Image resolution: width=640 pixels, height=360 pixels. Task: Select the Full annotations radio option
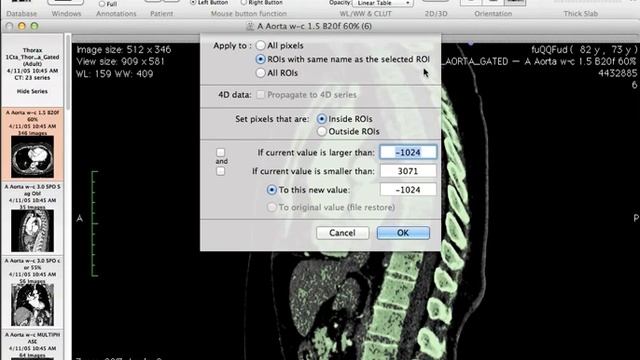[x=102, y=4]
